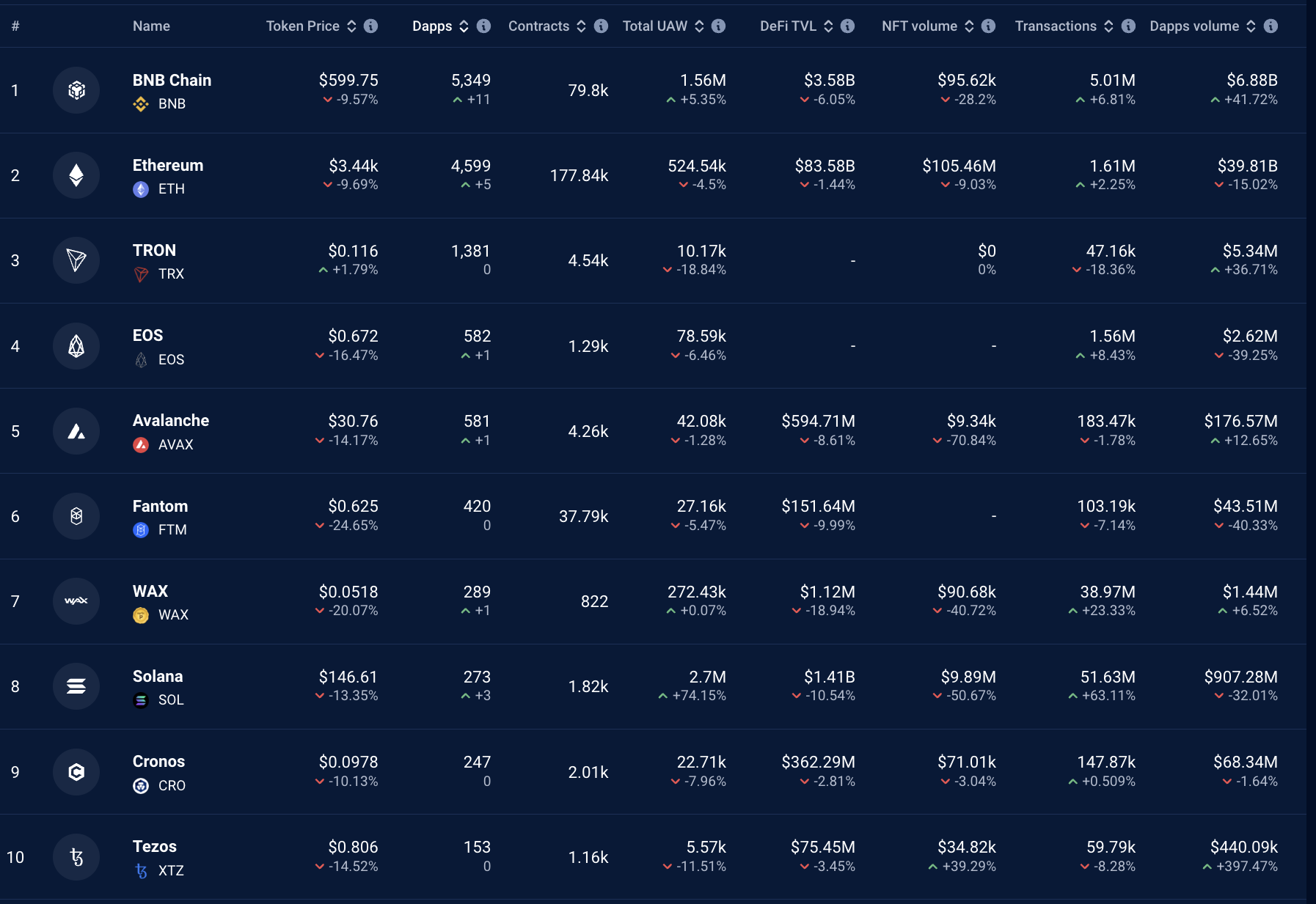Click the Ethereum diamond logo icon
The image size is (1316, 904).
[76, 175]
